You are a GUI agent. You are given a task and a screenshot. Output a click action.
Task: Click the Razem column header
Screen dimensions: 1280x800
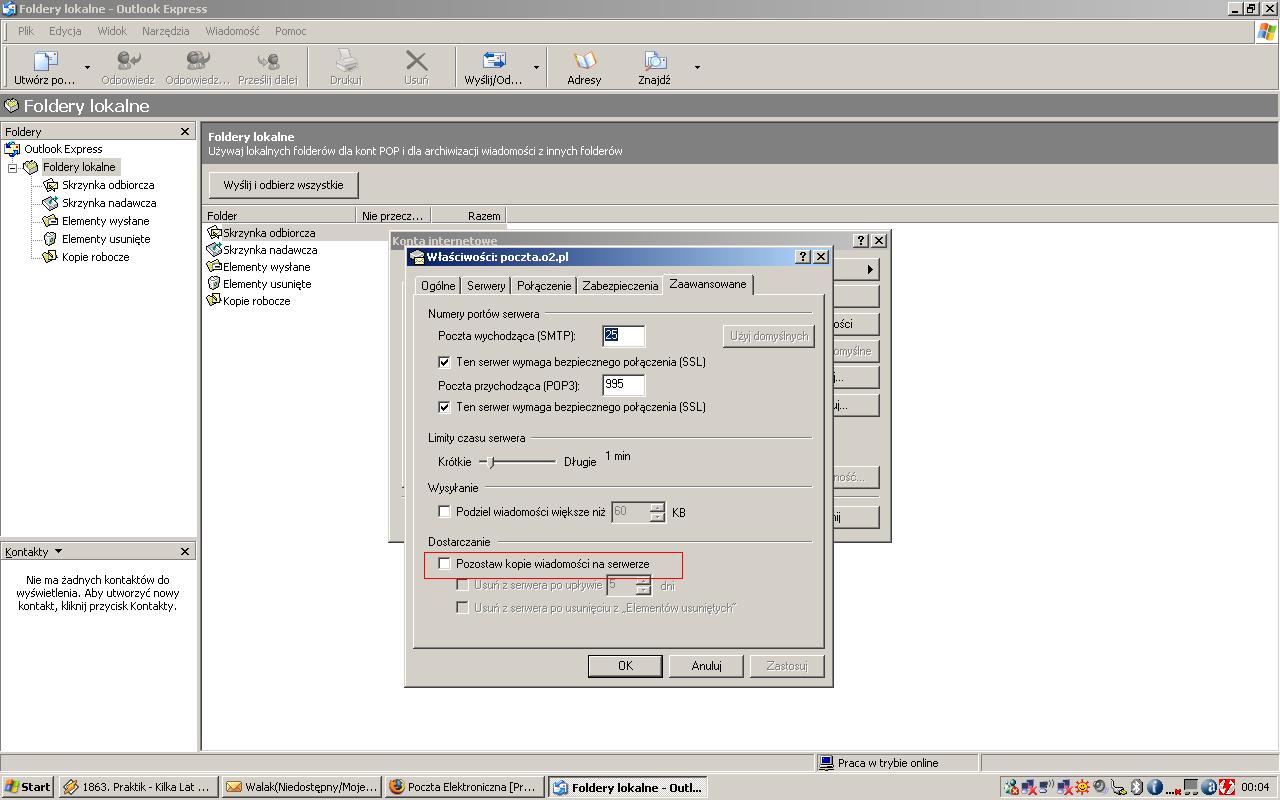click(470, 215)
